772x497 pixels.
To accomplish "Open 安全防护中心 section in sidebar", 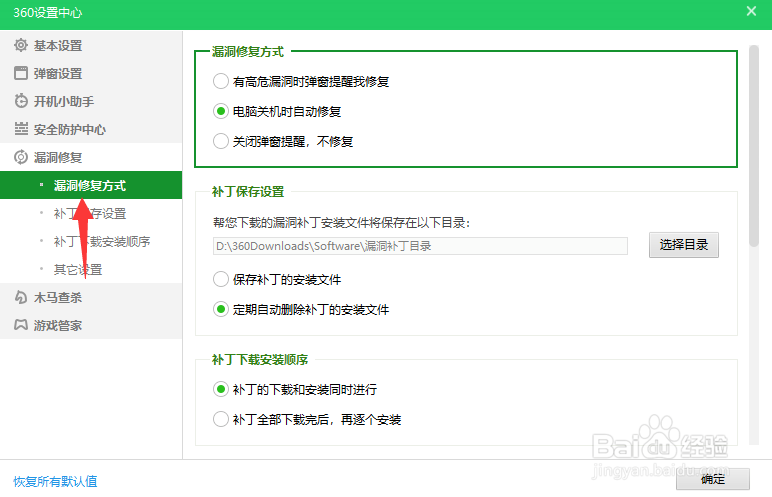I will (91, 129).
